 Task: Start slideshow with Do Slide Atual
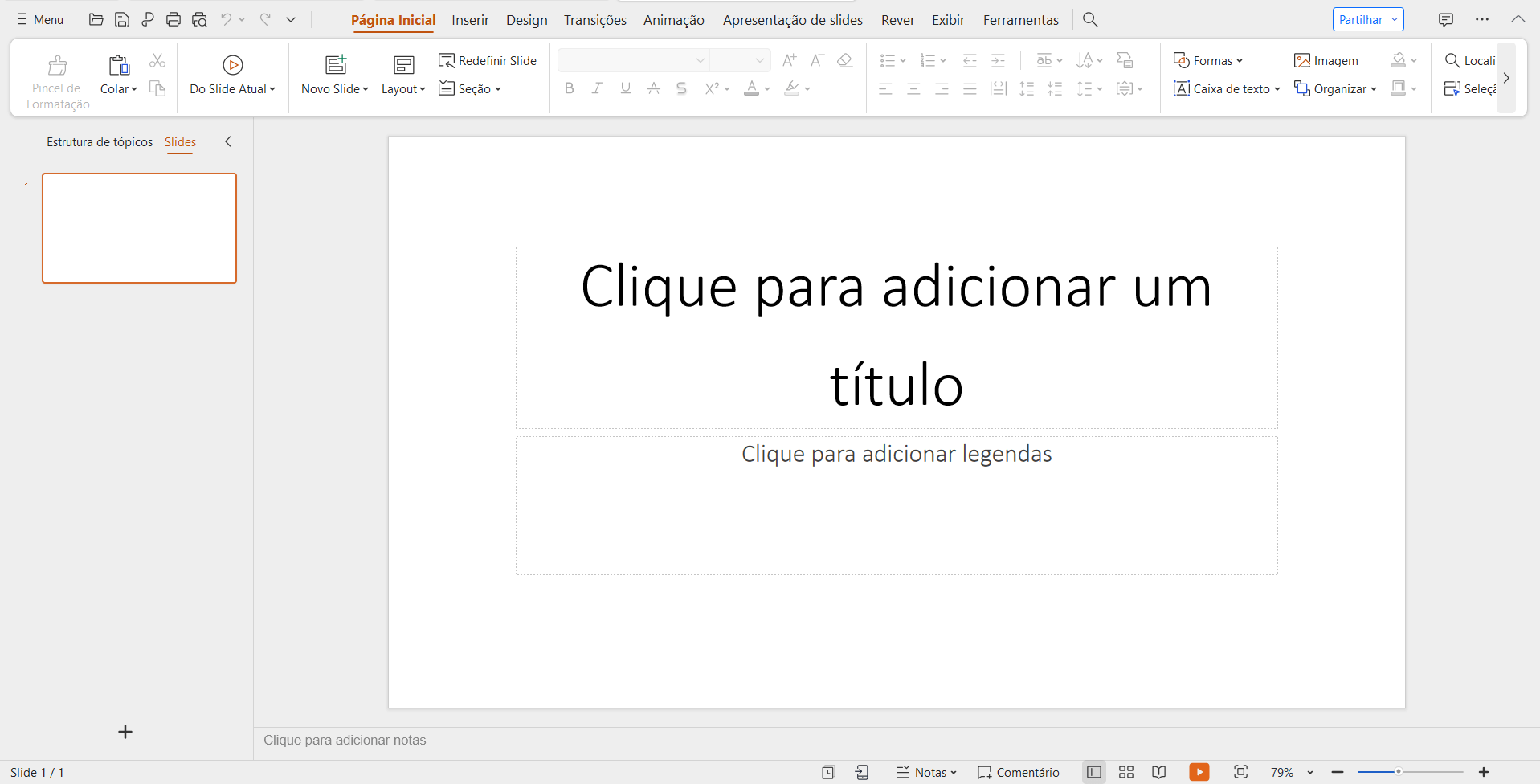pyautogui.click(x=232, y=76)
